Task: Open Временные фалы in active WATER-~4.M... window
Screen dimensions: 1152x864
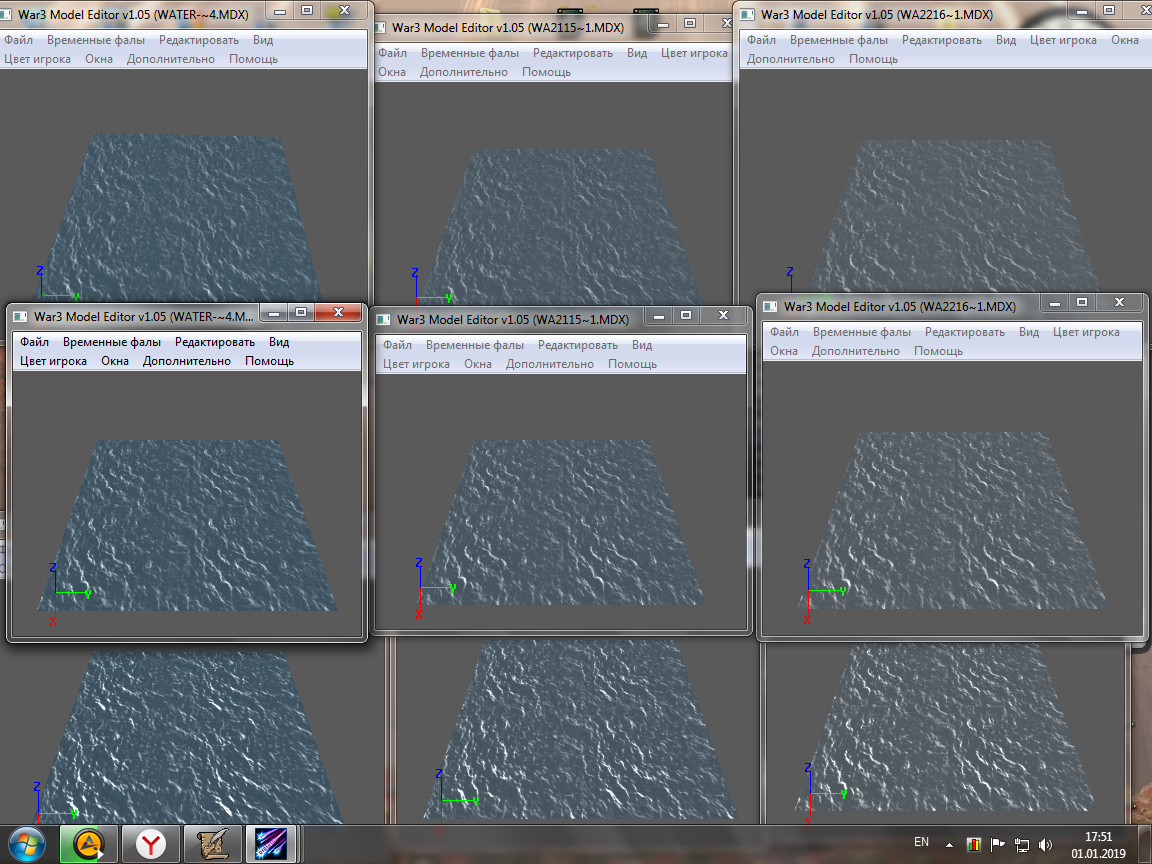Action: (x=112, y=342)
